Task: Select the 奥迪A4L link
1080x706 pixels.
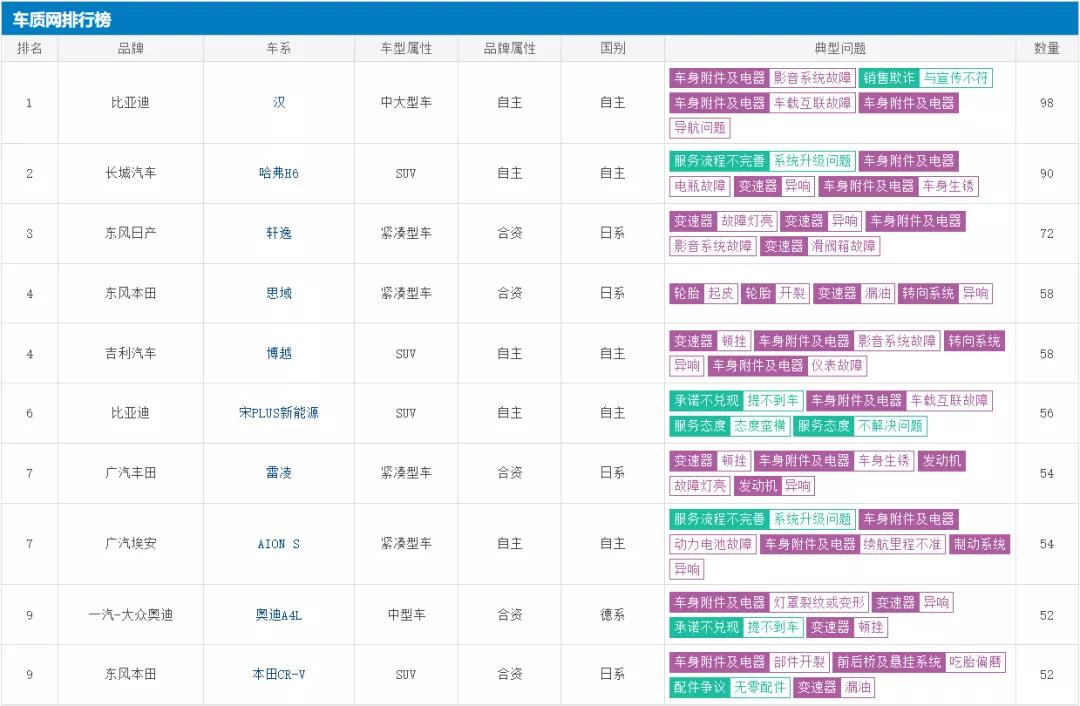Action: (x=279, y=615)
